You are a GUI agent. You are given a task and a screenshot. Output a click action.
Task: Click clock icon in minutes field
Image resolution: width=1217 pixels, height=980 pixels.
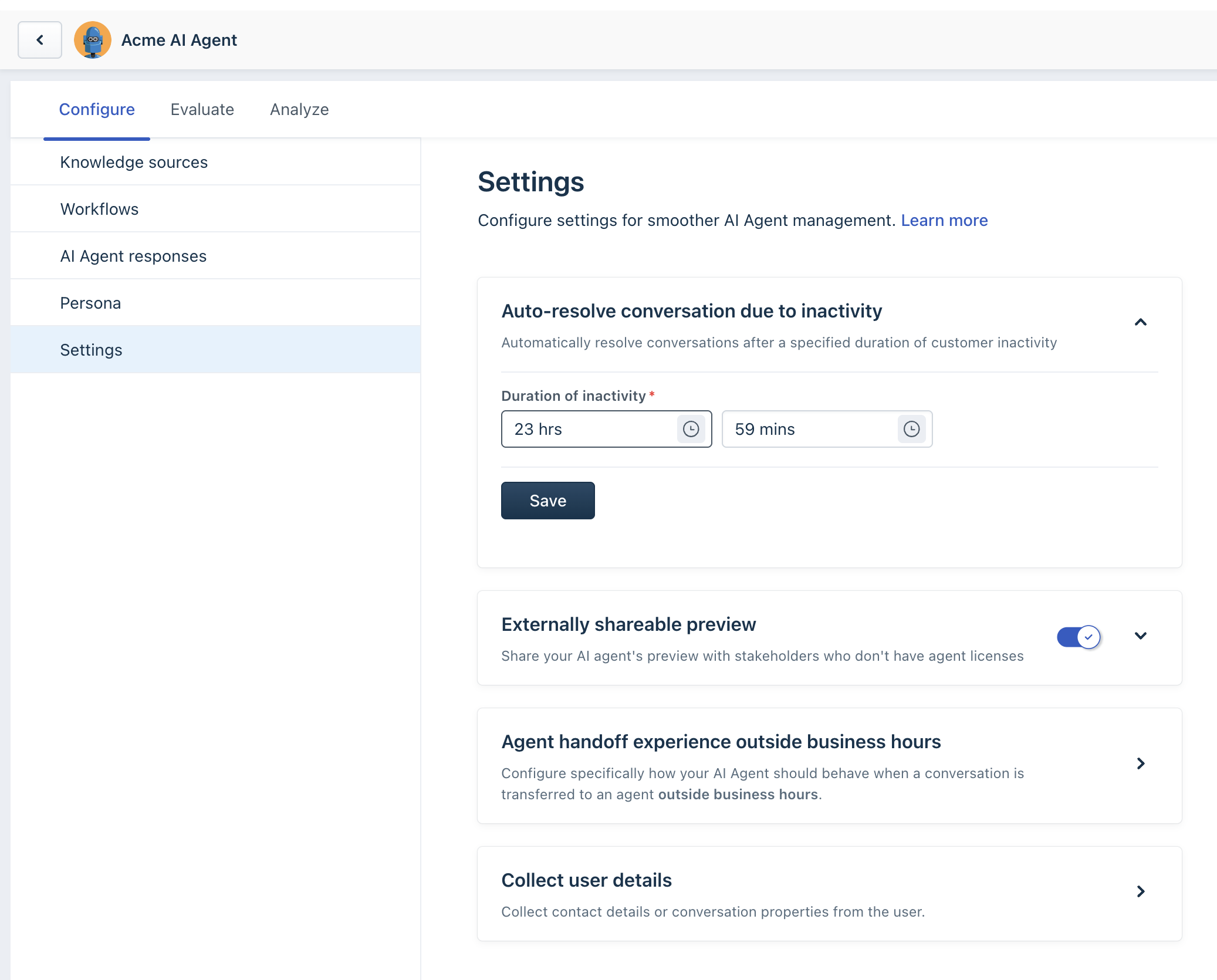point(911,429)
